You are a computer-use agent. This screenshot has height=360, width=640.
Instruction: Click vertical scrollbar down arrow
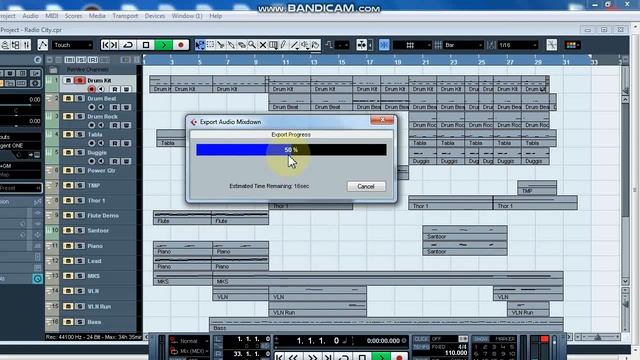pos(625,281)
